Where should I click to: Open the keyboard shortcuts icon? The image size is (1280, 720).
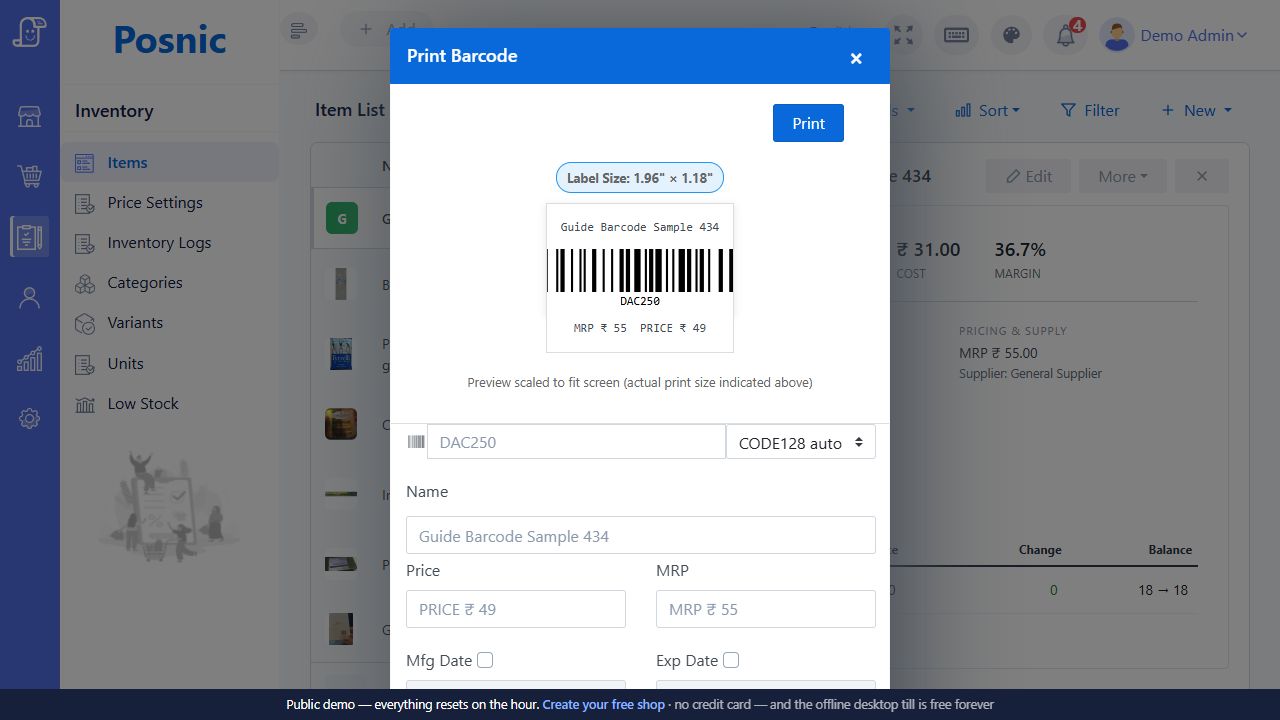coord(956,35)
